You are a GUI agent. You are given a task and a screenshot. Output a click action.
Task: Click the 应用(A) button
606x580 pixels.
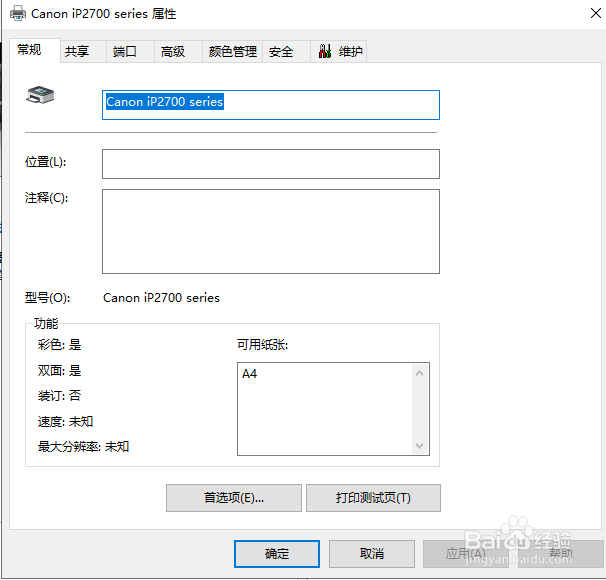pos(466,554)
